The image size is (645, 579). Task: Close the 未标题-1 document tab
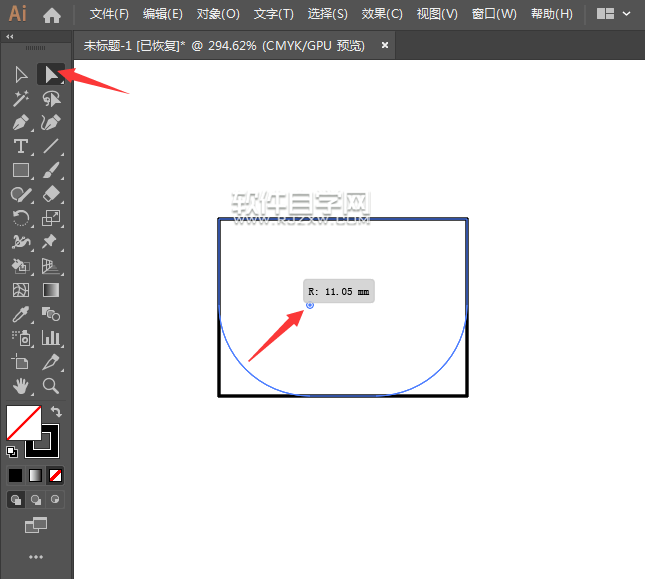point(385,45)
